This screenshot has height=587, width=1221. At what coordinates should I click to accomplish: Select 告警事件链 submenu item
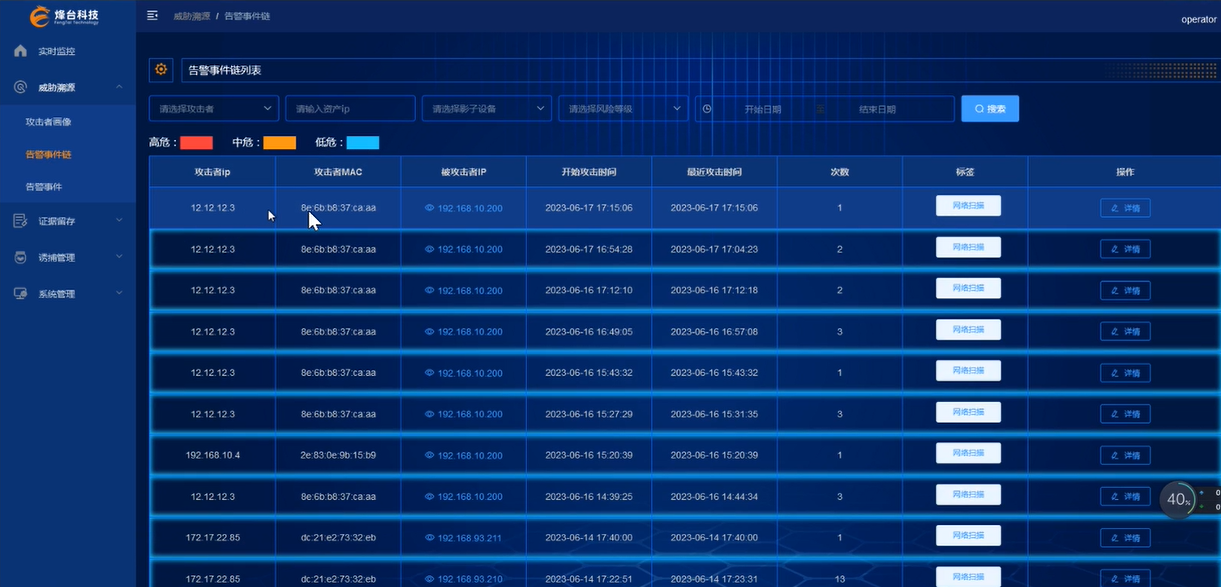pos(48,155)
